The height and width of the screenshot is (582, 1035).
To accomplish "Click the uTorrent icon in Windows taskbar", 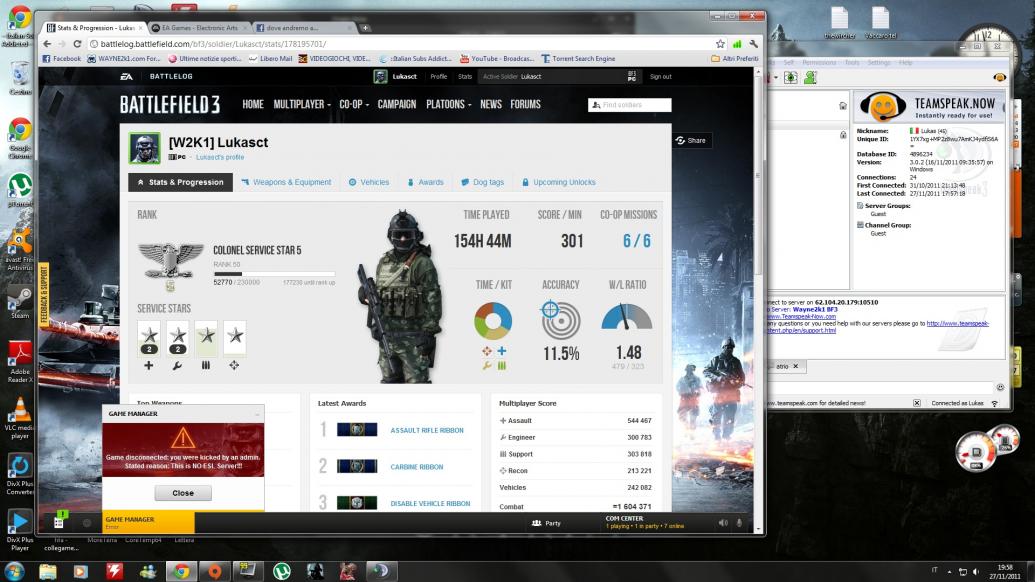I will pyautogui.click(x=282, y=571).
